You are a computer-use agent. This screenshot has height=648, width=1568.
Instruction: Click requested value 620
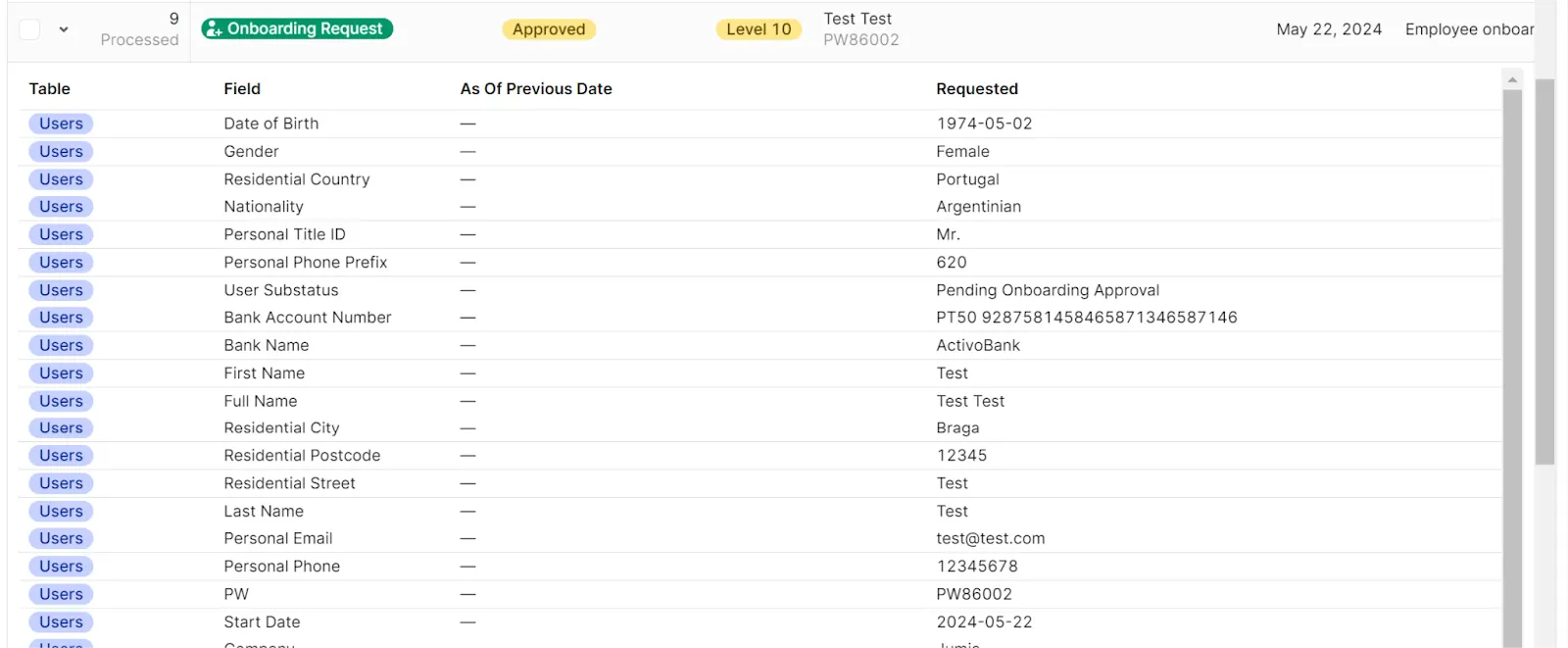click(952, 263)
